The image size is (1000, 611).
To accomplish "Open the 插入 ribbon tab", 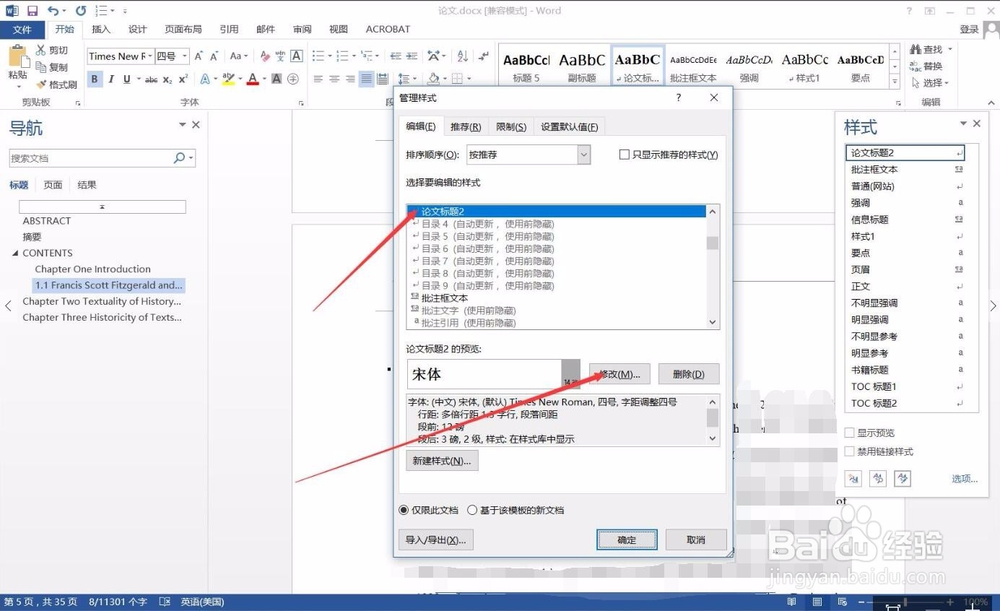I will pos(101,29).
